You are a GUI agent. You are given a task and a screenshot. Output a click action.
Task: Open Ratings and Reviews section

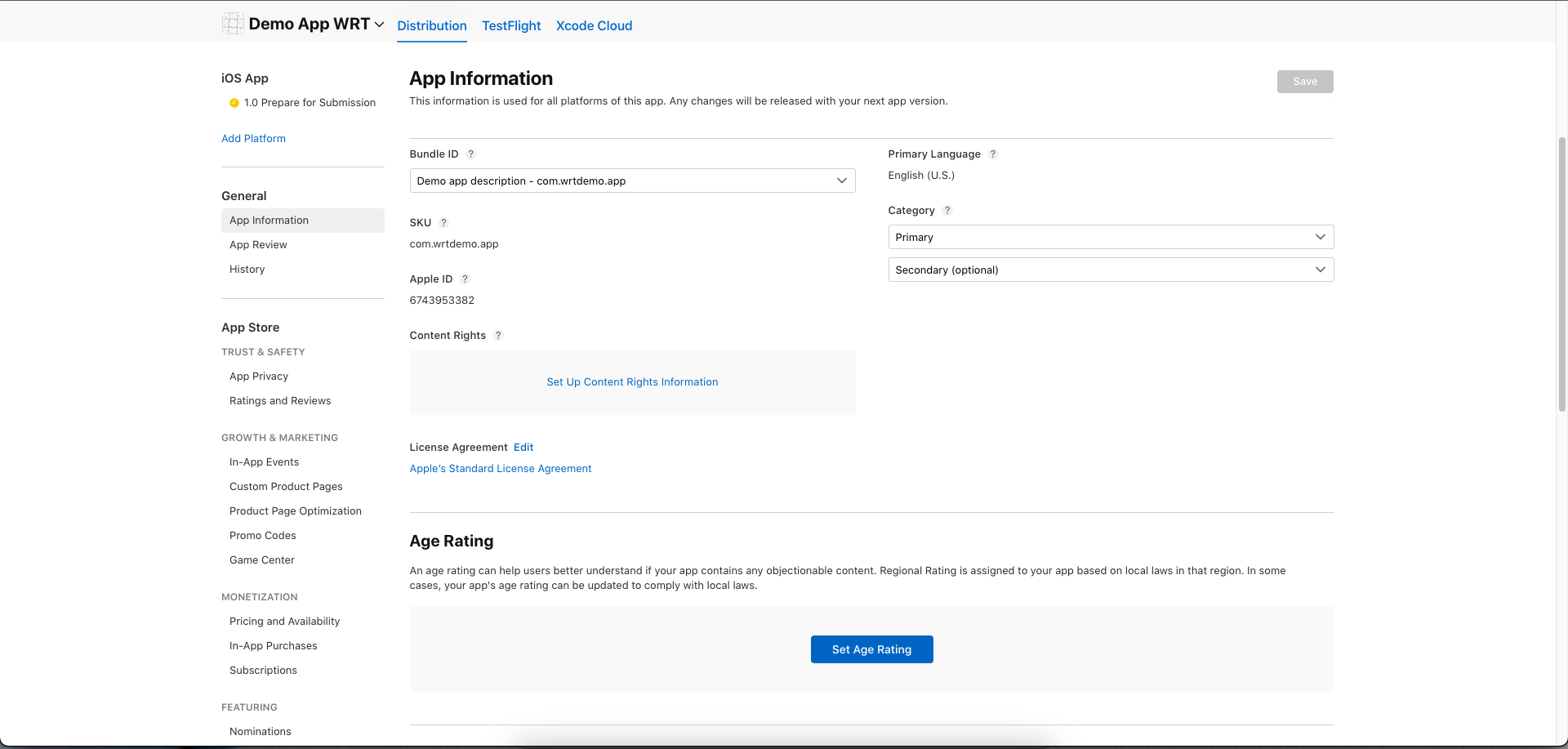pos(280,401)
